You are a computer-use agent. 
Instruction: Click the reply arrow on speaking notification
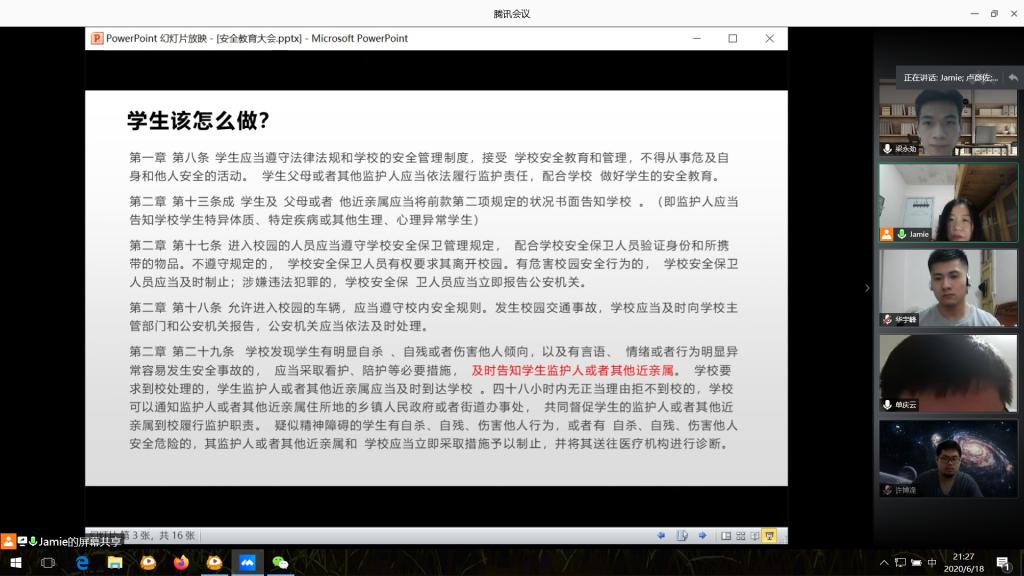(1012, 77)
